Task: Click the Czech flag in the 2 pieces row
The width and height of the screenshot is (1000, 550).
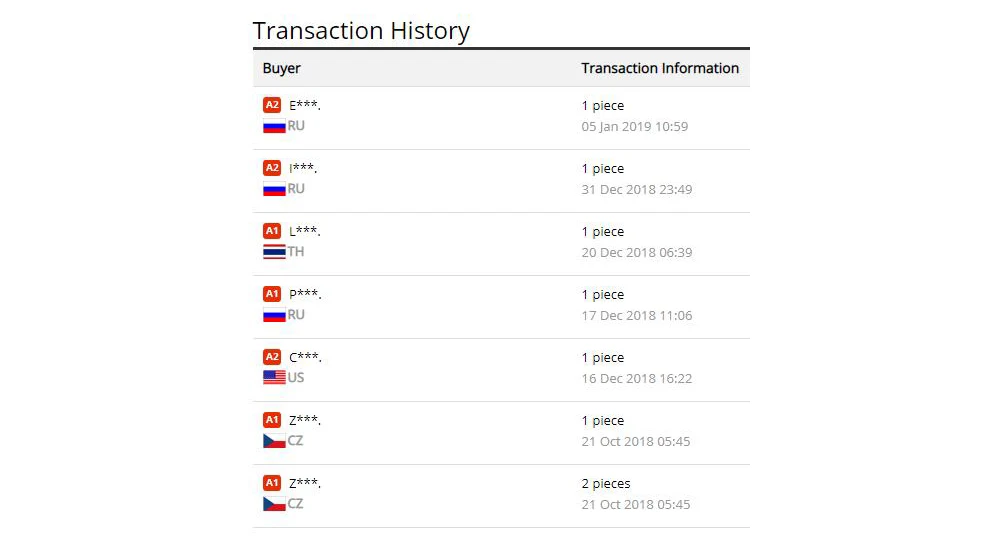Action: [x=274, y=504]
